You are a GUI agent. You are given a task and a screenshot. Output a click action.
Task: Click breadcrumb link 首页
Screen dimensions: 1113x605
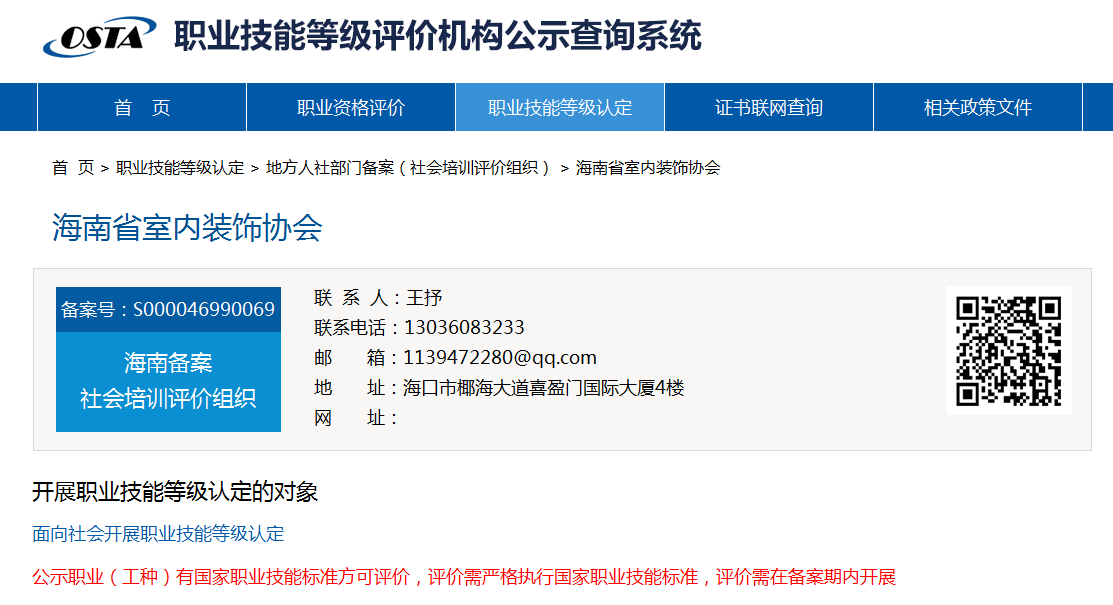(x=72, y=168)
